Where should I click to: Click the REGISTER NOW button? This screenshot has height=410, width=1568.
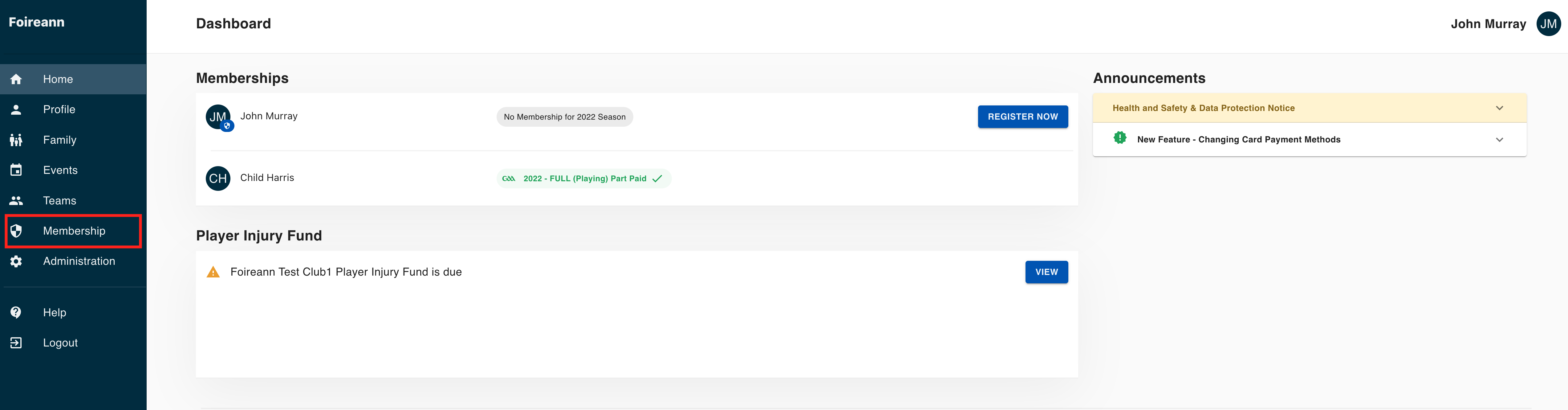(x=1023, y=117)
